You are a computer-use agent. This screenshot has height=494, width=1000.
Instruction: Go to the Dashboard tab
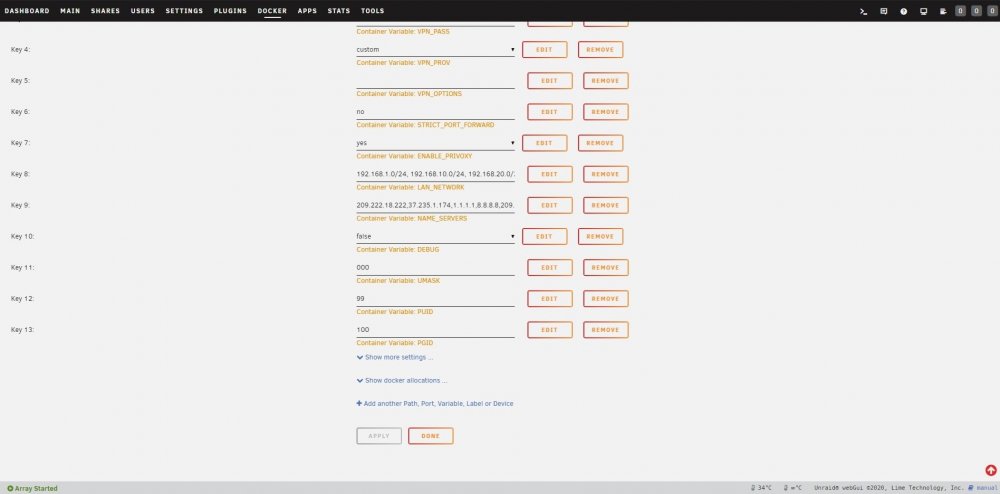pos(27,11)
